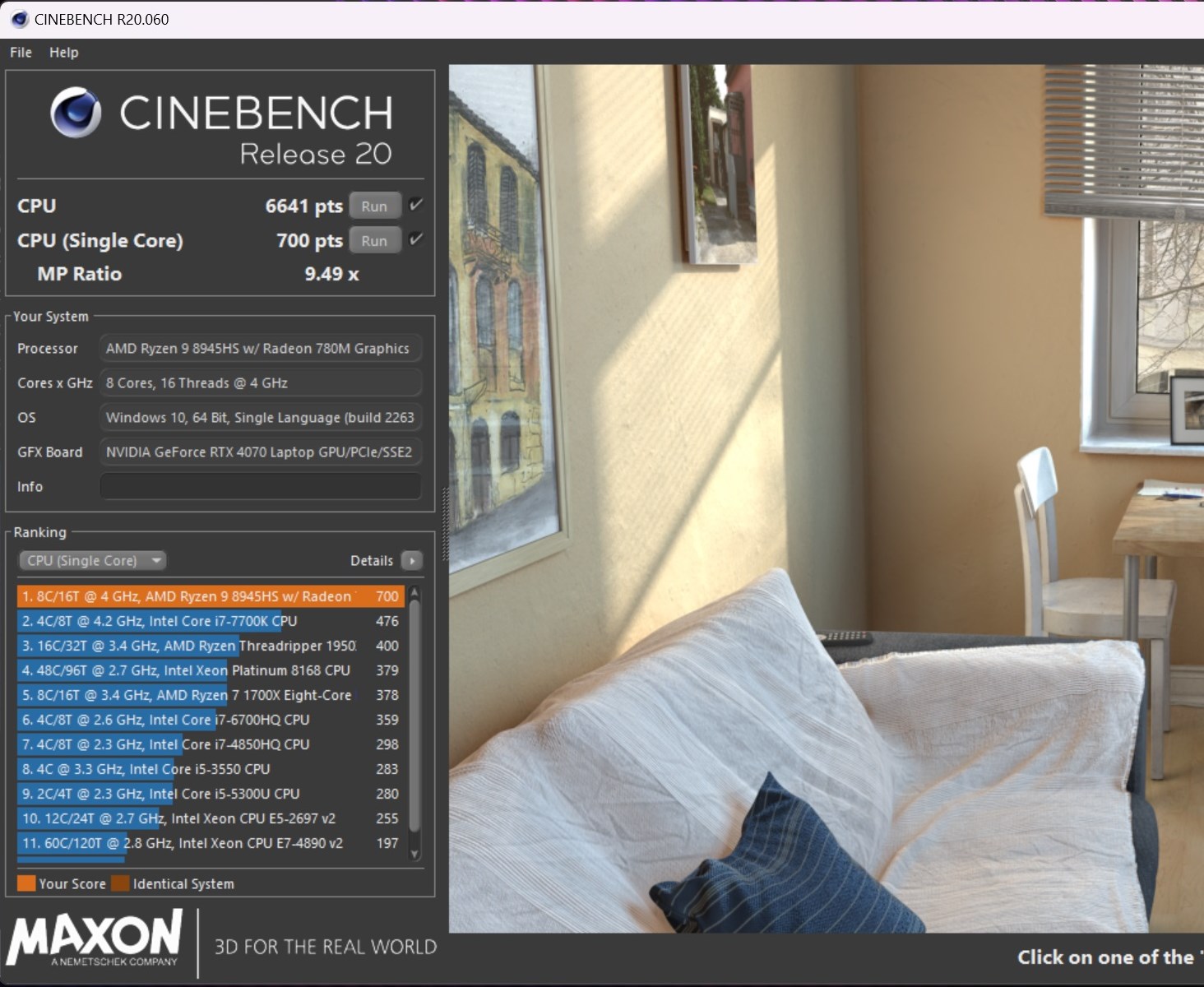Click the ranking list vertical scrollbar
The image size is (1204, 987).
point(414,716)
